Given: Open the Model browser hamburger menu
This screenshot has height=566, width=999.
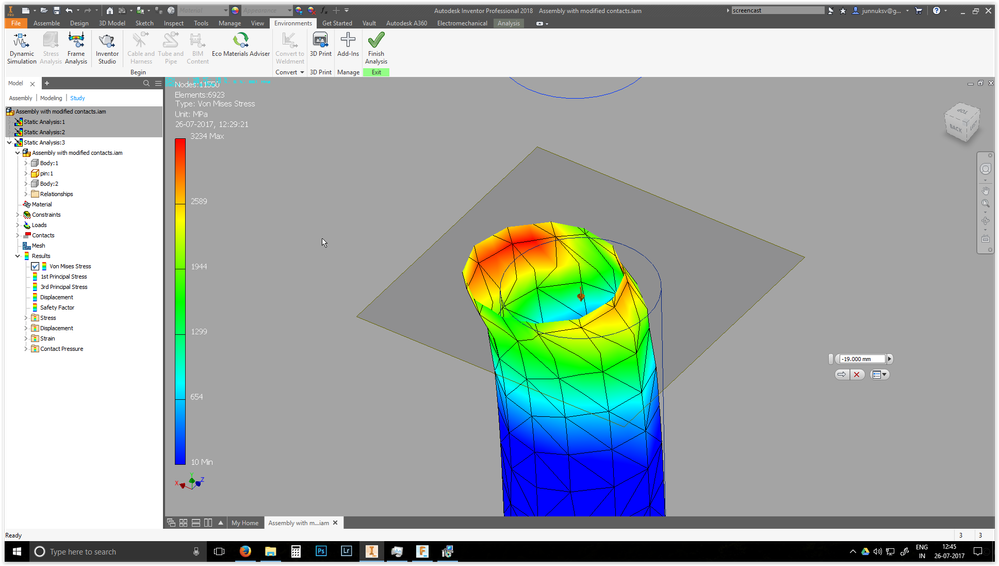Looking at the screenshot, I should pyautogui.click(x=158, y=83).
